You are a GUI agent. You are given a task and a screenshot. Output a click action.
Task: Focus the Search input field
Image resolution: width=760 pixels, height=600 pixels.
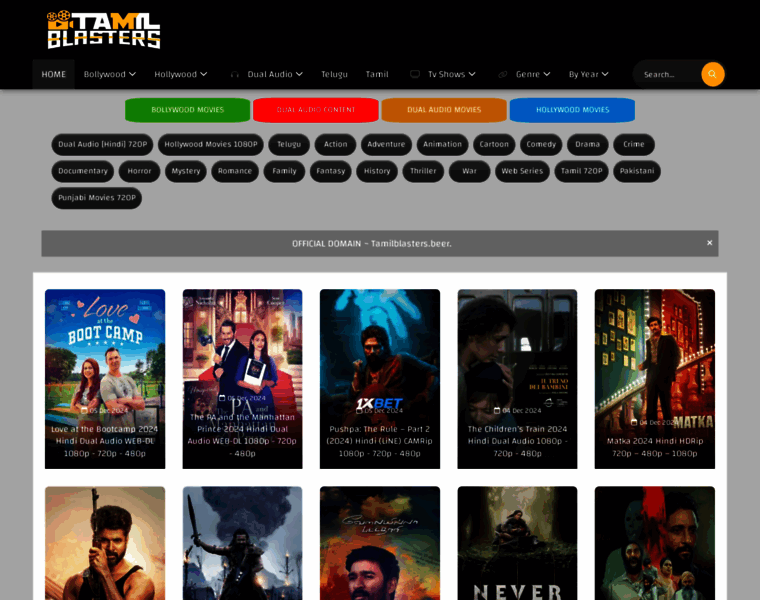pyautogui.click(x=669, y=75)
